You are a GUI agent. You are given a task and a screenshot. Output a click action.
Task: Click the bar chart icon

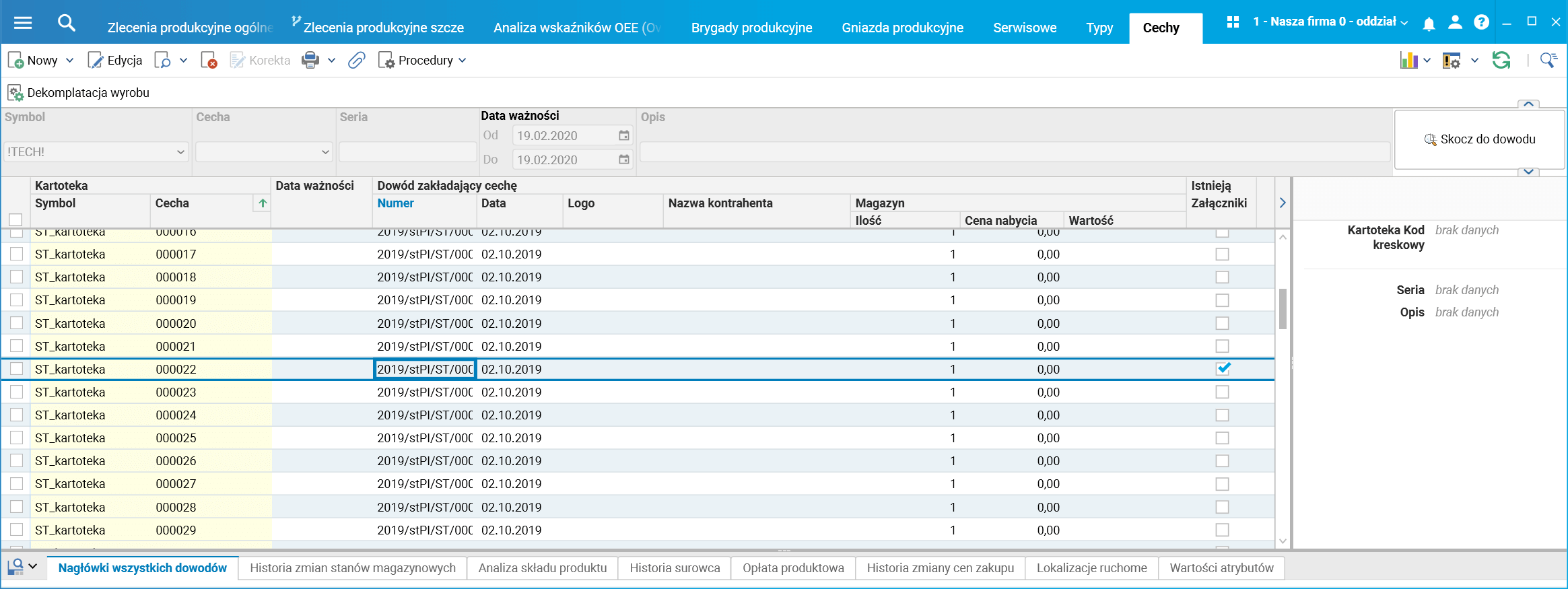pyautogui.click(x=1408, y=61)
